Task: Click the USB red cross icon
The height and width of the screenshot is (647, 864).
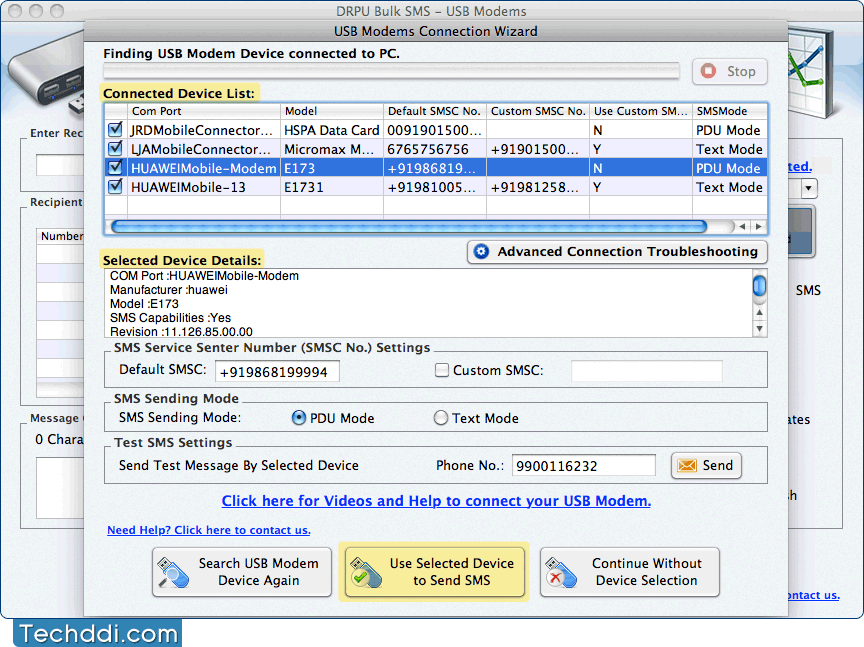Action: point(560,573)
